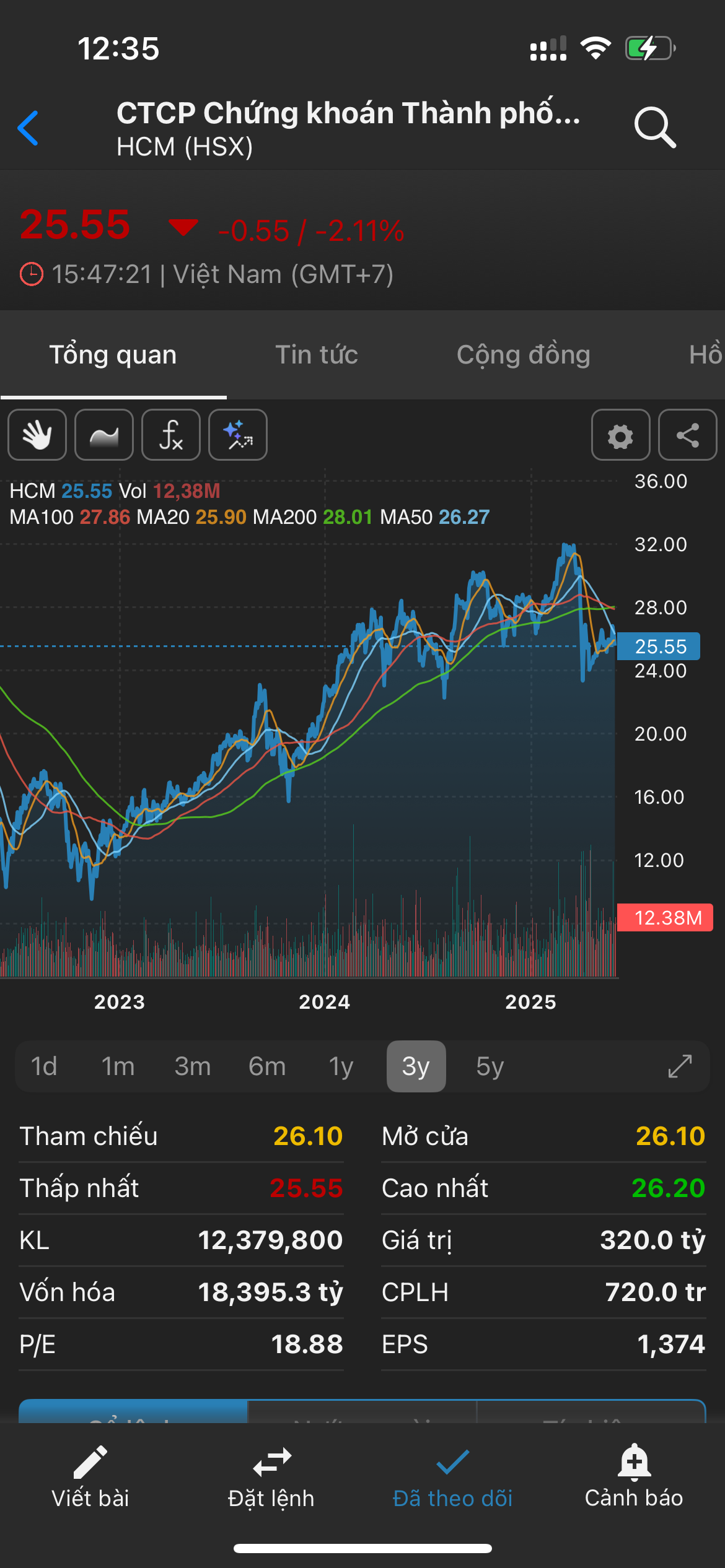
Task: Select the 1d time range
Action: 44,1066
